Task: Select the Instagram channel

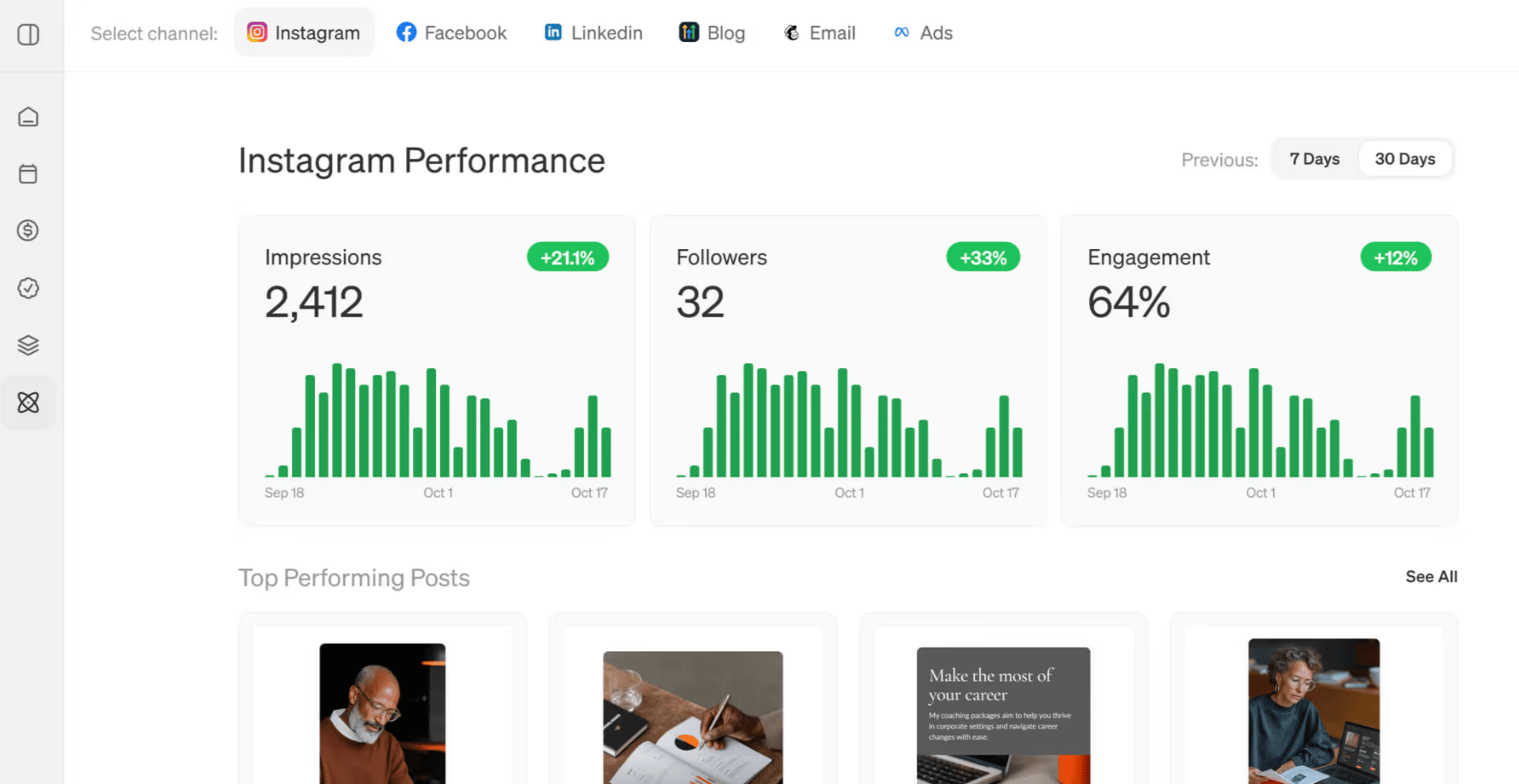Action: tap(304, 32)
